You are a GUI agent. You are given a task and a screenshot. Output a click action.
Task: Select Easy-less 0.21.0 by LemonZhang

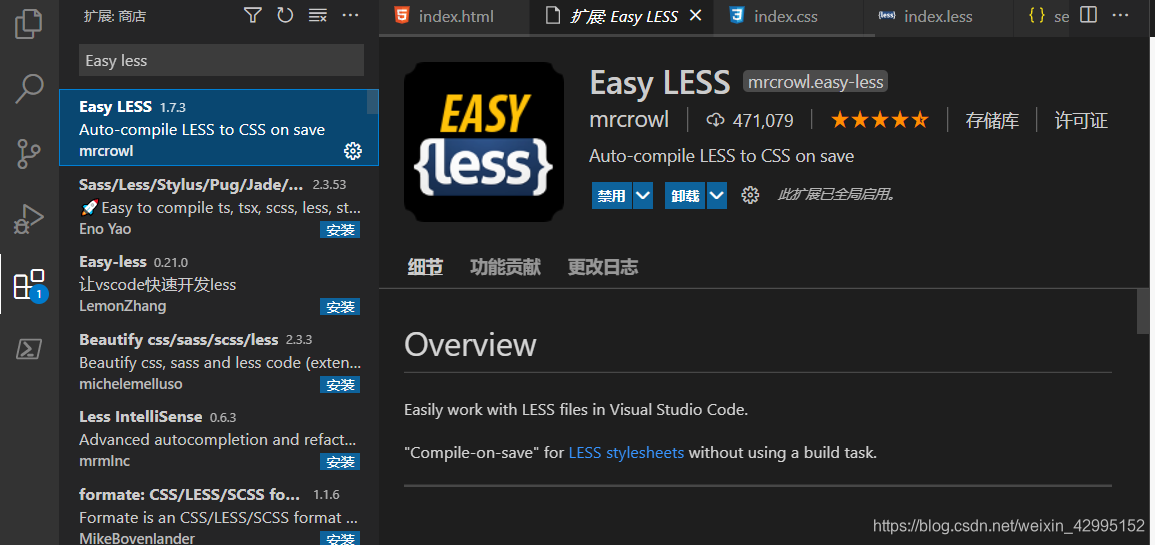click(219, 282)
